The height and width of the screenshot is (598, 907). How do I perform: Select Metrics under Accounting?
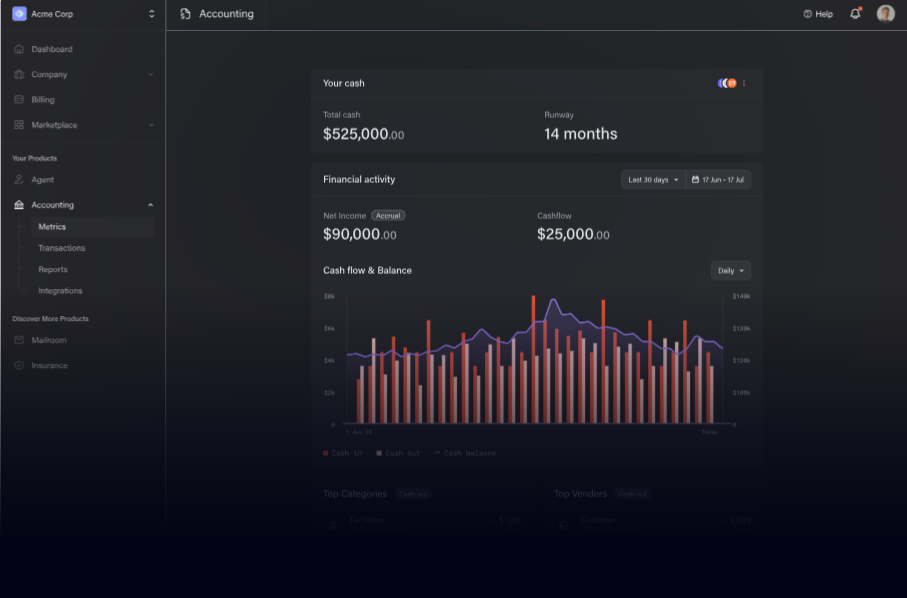coord(93,227)
